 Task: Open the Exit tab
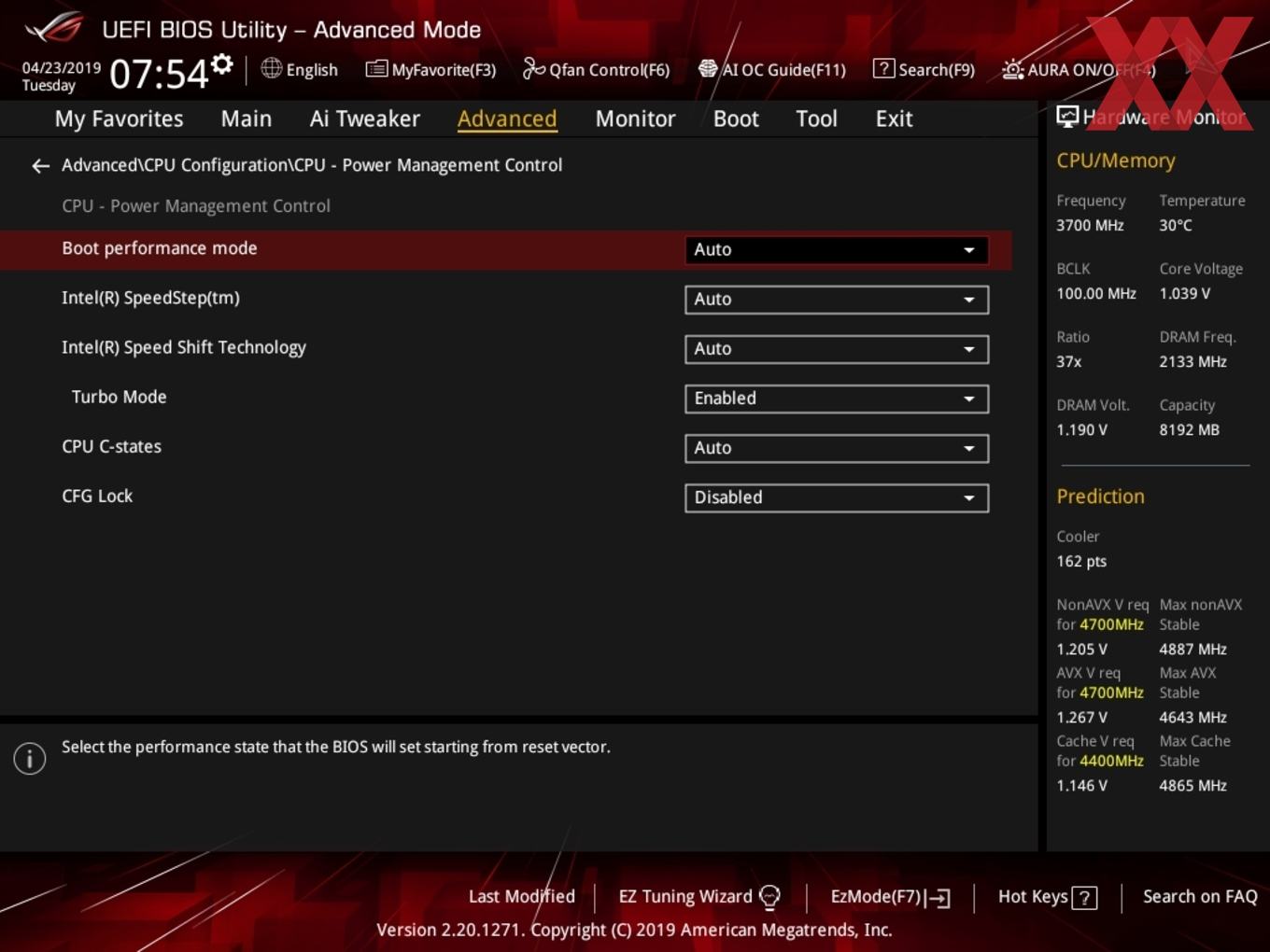(894, 119)
